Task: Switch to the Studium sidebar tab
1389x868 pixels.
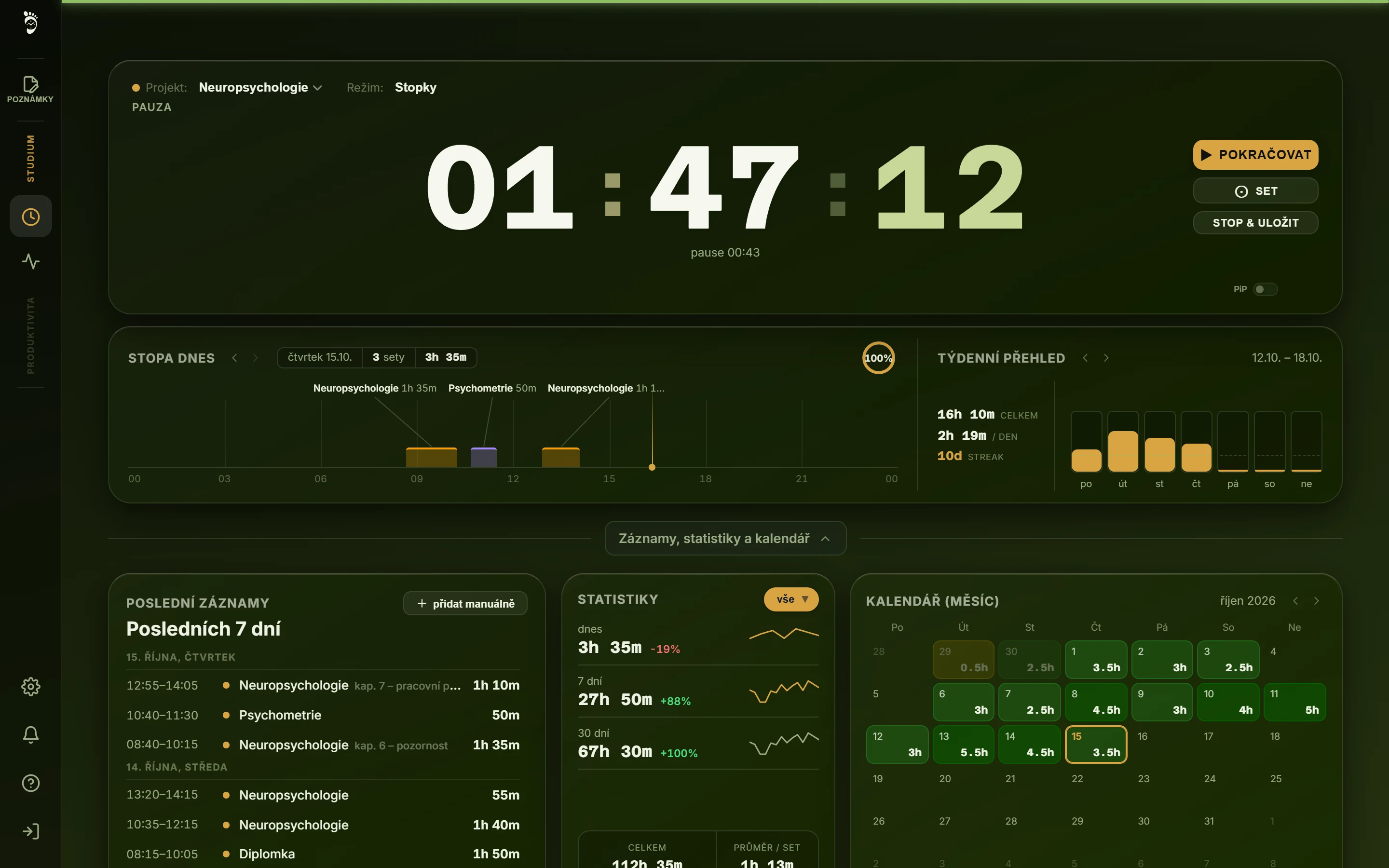Action: (30, 159)
